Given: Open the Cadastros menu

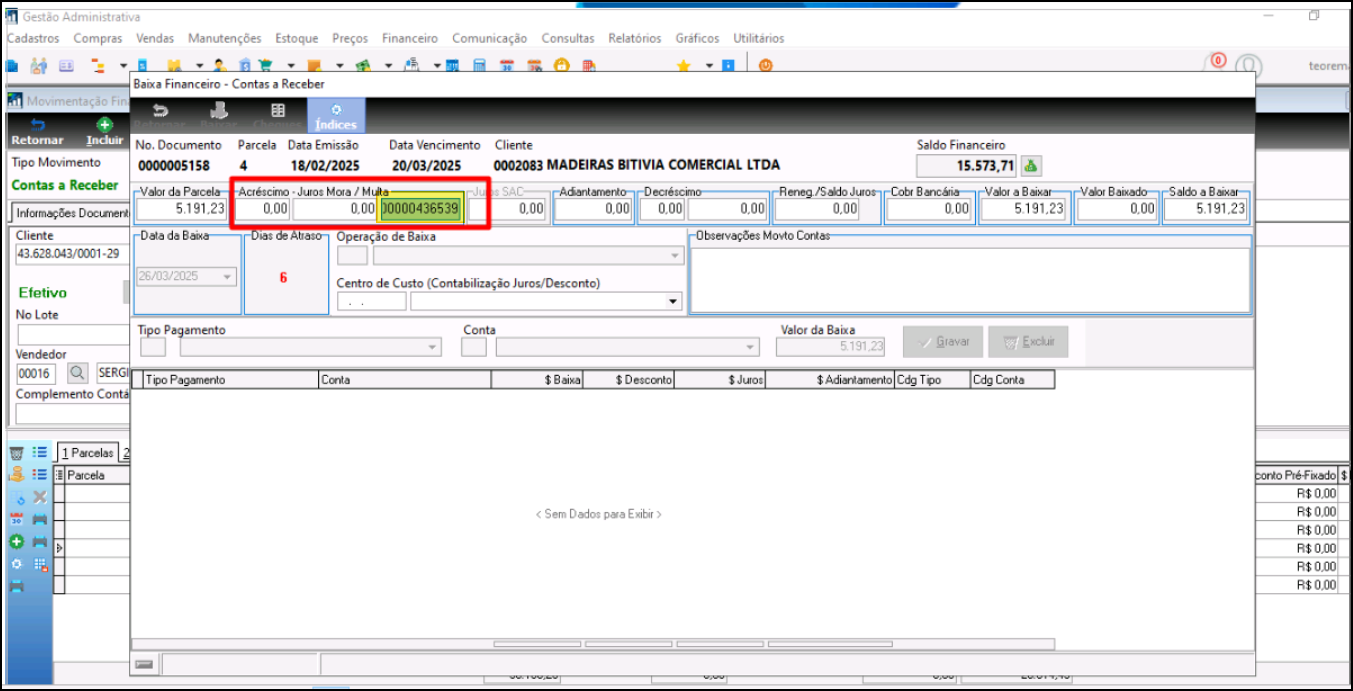Looking at the screenshot, I should point(33,38).
